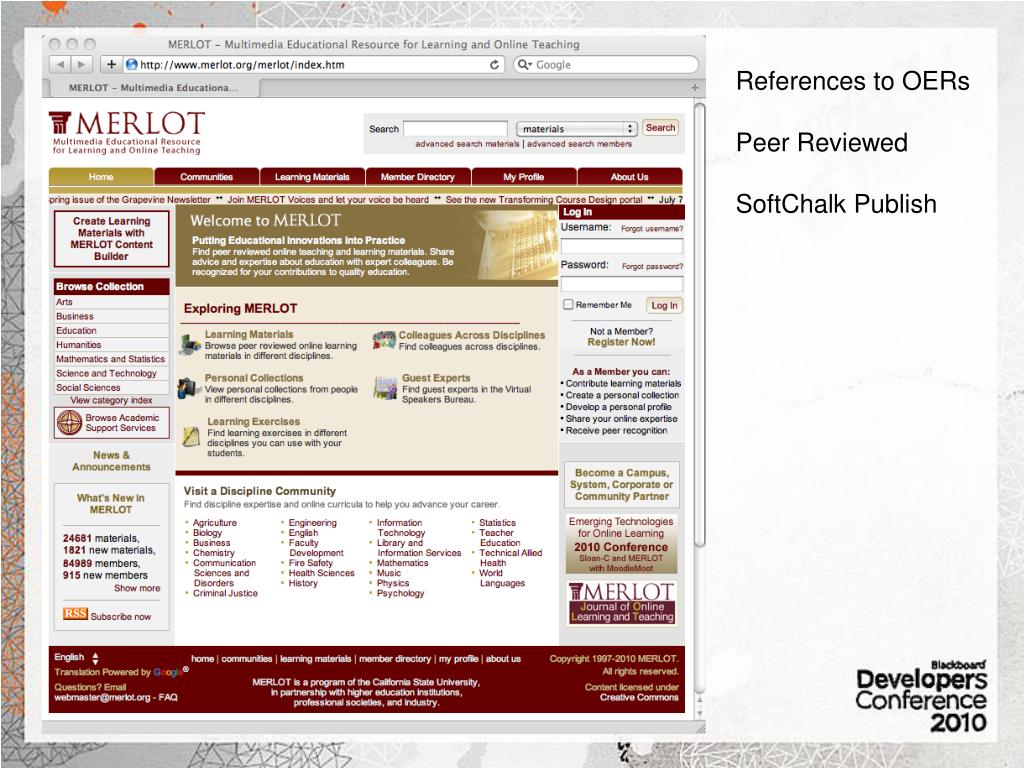This screenshot has width=1024, height=768.
Task: Open Create Learning Materials with Content Builder
Action: [112, 239]
